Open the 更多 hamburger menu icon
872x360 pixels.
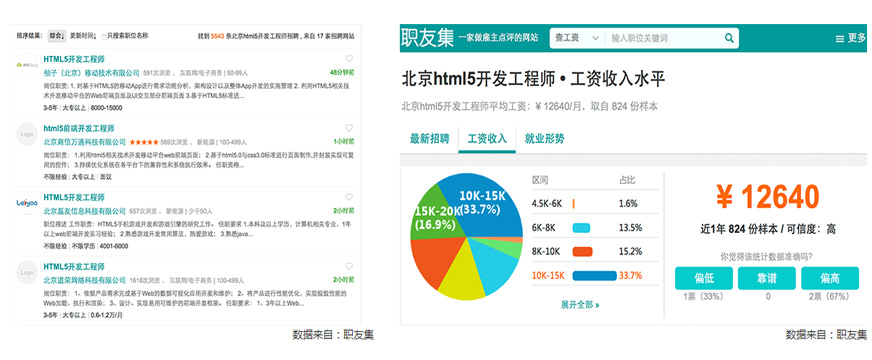(x=840, y=38)
